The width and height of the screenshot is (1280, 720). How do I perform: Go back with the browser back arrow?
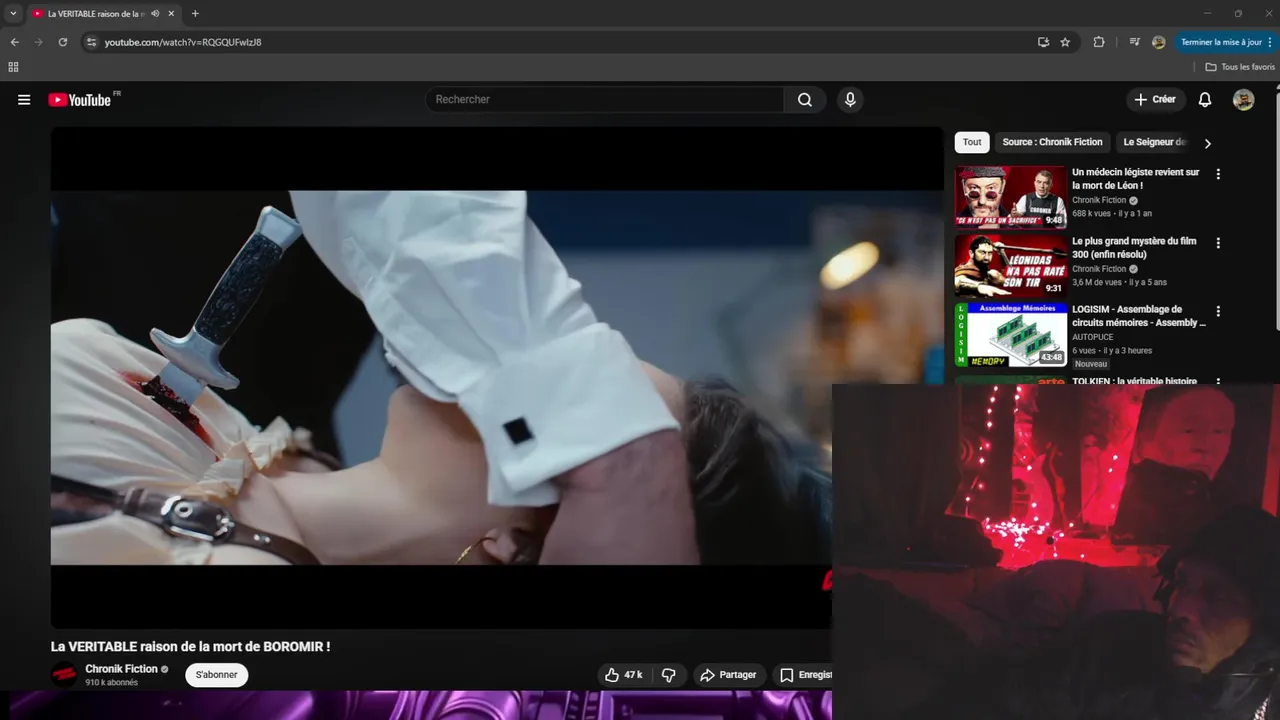pos(14,42)
